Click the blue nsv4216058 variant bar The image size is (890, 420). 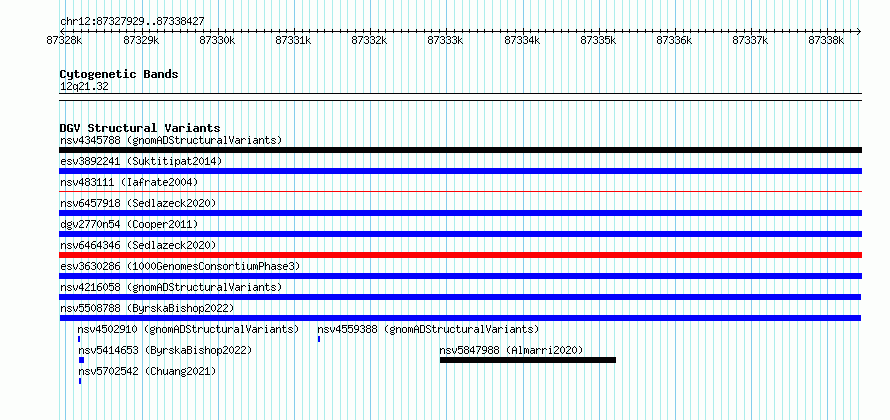pos(460,297)
